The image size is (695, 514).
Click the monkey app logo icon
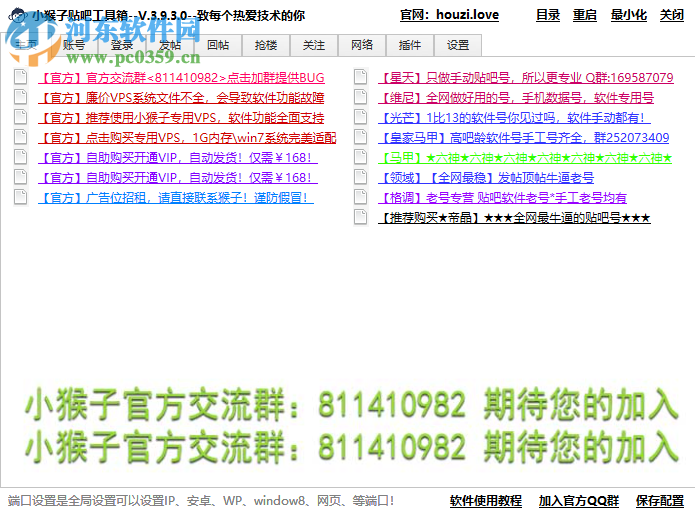click(x=18, y=16)
